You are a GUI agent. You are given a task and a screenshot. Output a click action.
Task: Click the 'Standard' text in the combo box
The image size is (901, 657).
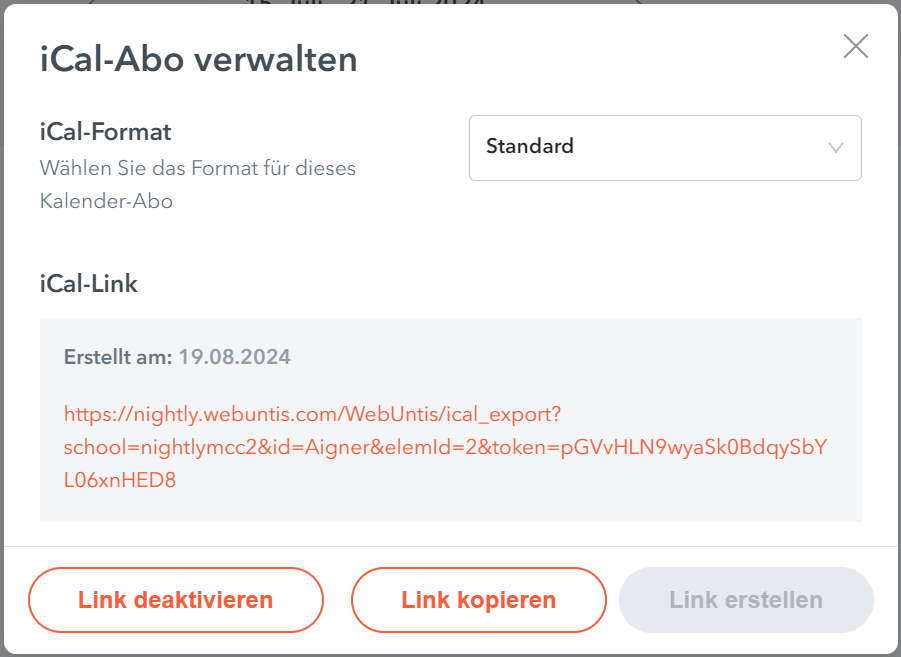pyautogui.click(x=529, y=146)
